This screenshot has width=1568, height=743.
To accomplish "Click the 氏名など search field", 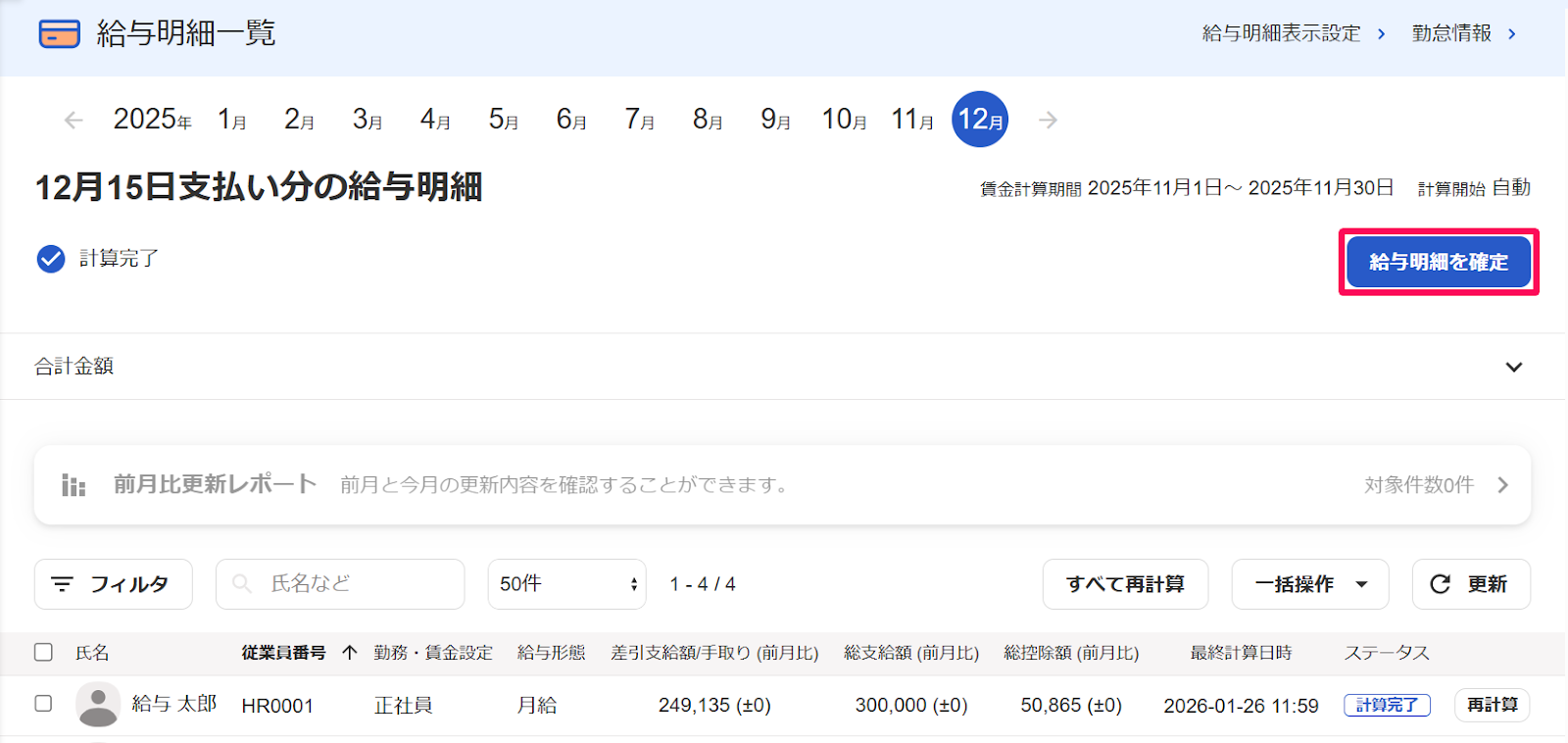I will point(340,584).
